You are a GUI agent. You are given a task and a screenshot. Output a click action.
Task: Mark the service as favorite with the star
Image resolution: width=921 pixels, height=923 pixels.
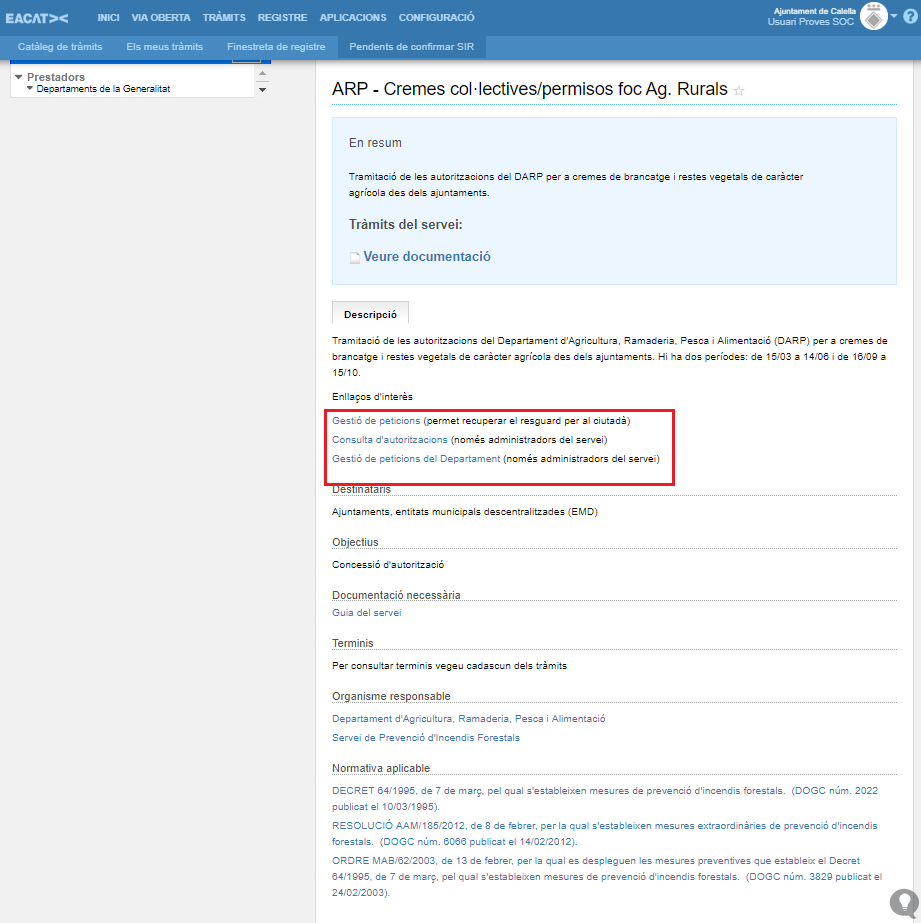[739, 91]
